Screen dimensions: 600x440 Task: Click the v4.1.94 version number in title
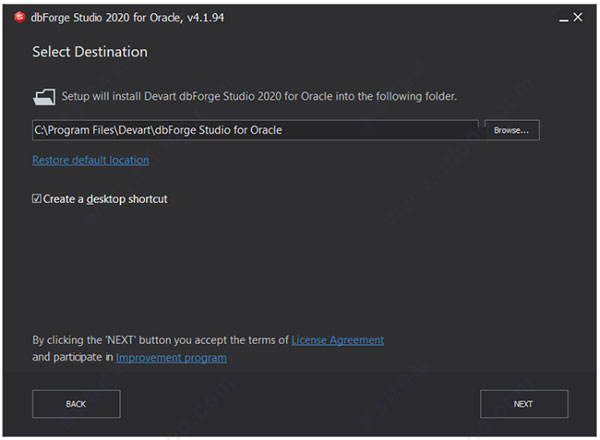coord(205,18)
